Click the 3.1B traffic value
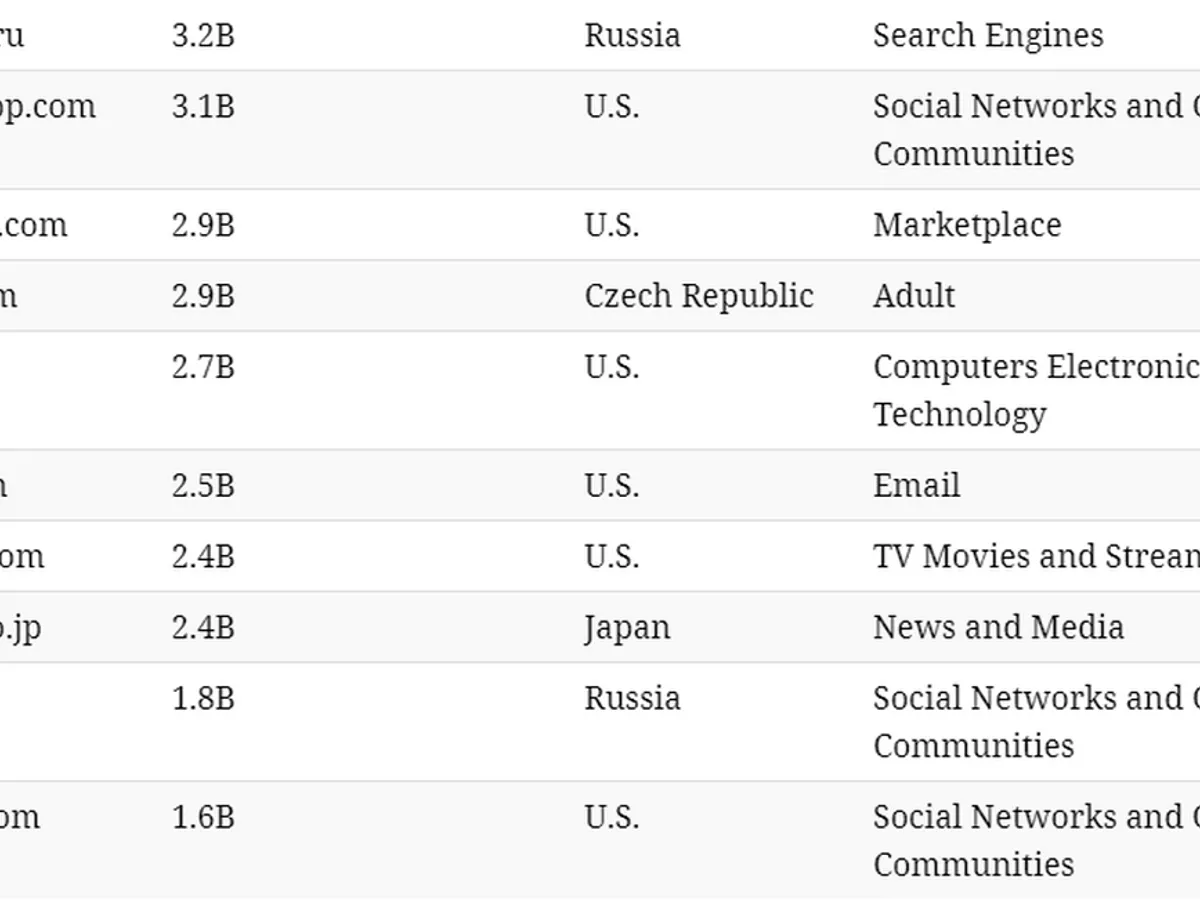This screenshot has width=1200, height=900. [x=203, y=106]
